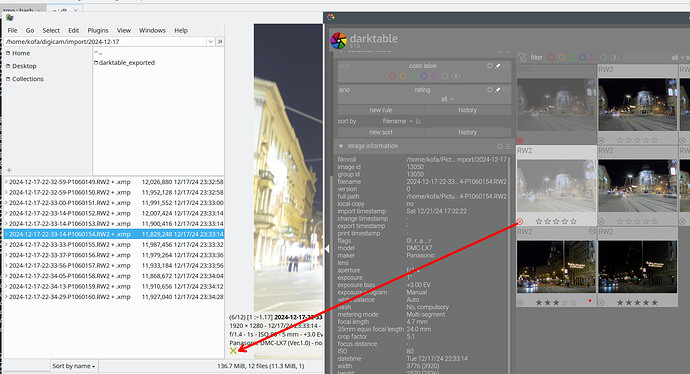Select file 2024-12-17-22-33-33-P1060155.RW2
Viewport: 690px width, 374px height.
(114, 245)
